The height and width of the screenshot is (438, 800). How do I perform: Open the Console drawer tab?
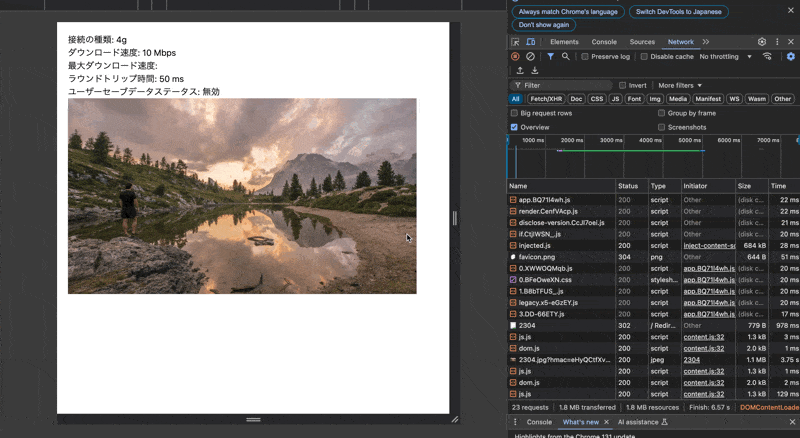pyautogui.click(x=539, y=422)
